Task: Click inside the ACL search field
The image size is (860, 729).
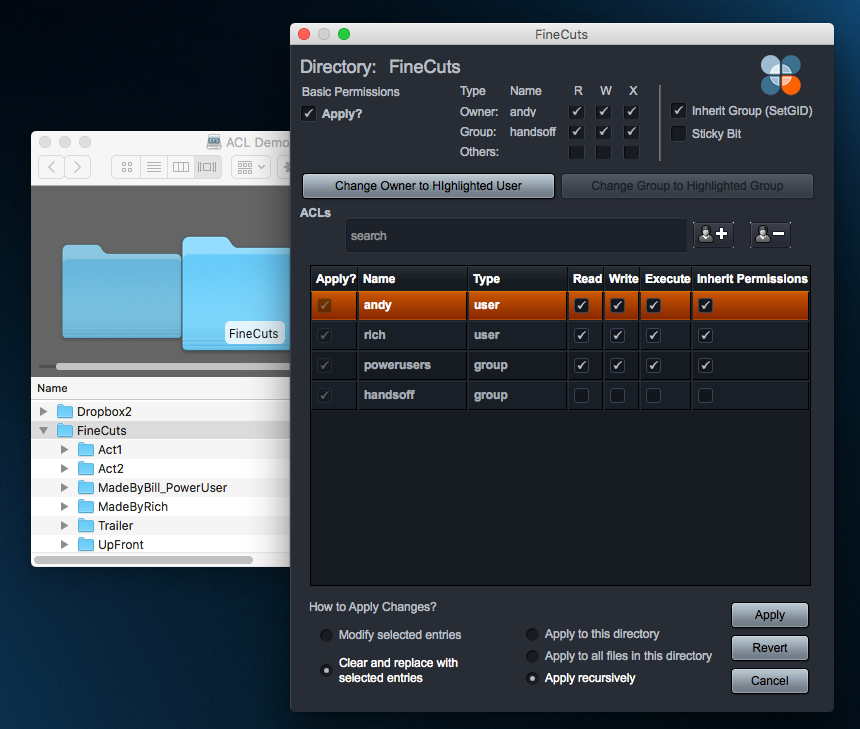Action: point(515,235)
